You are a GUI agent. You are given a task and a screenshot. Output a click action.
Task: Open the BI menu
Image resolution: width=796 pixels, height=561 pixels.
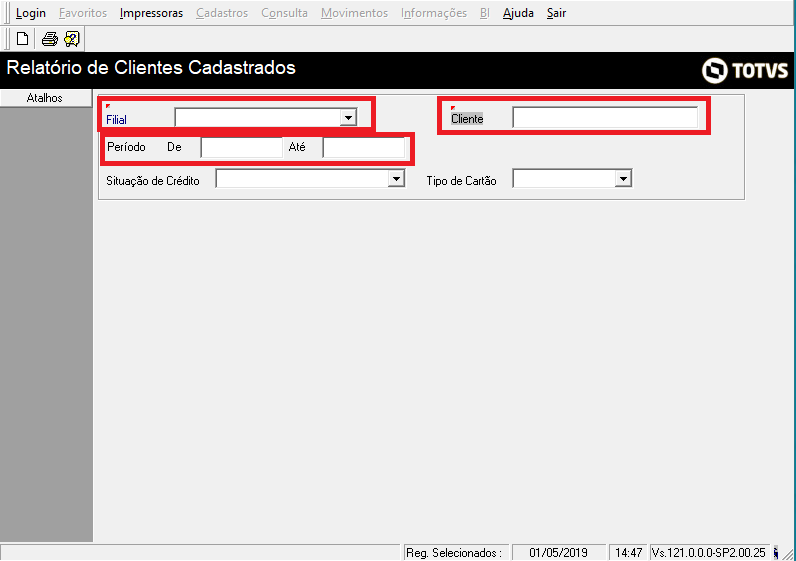pos(484,13)
